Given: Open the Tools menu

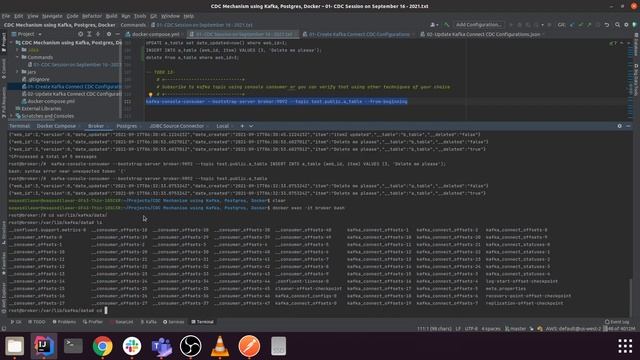Looking at the screenshot, I should tap(140, 16).
